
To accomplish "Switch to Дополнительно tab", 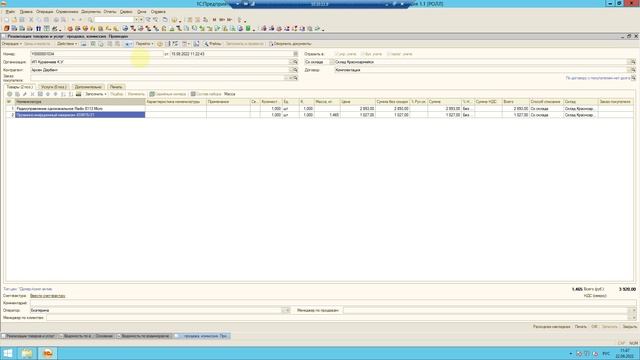I will point(88,87).
